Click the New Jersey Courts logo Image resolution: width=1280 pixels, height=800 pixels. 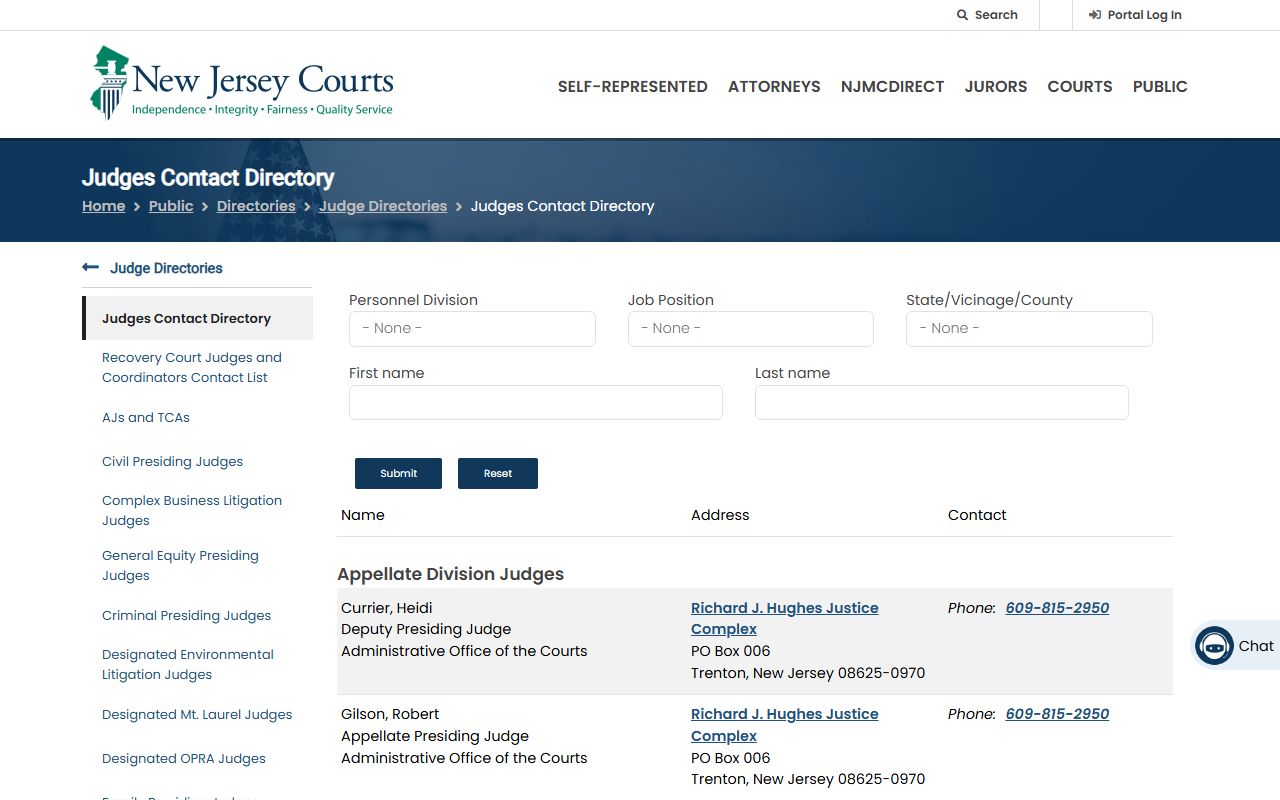242,83
